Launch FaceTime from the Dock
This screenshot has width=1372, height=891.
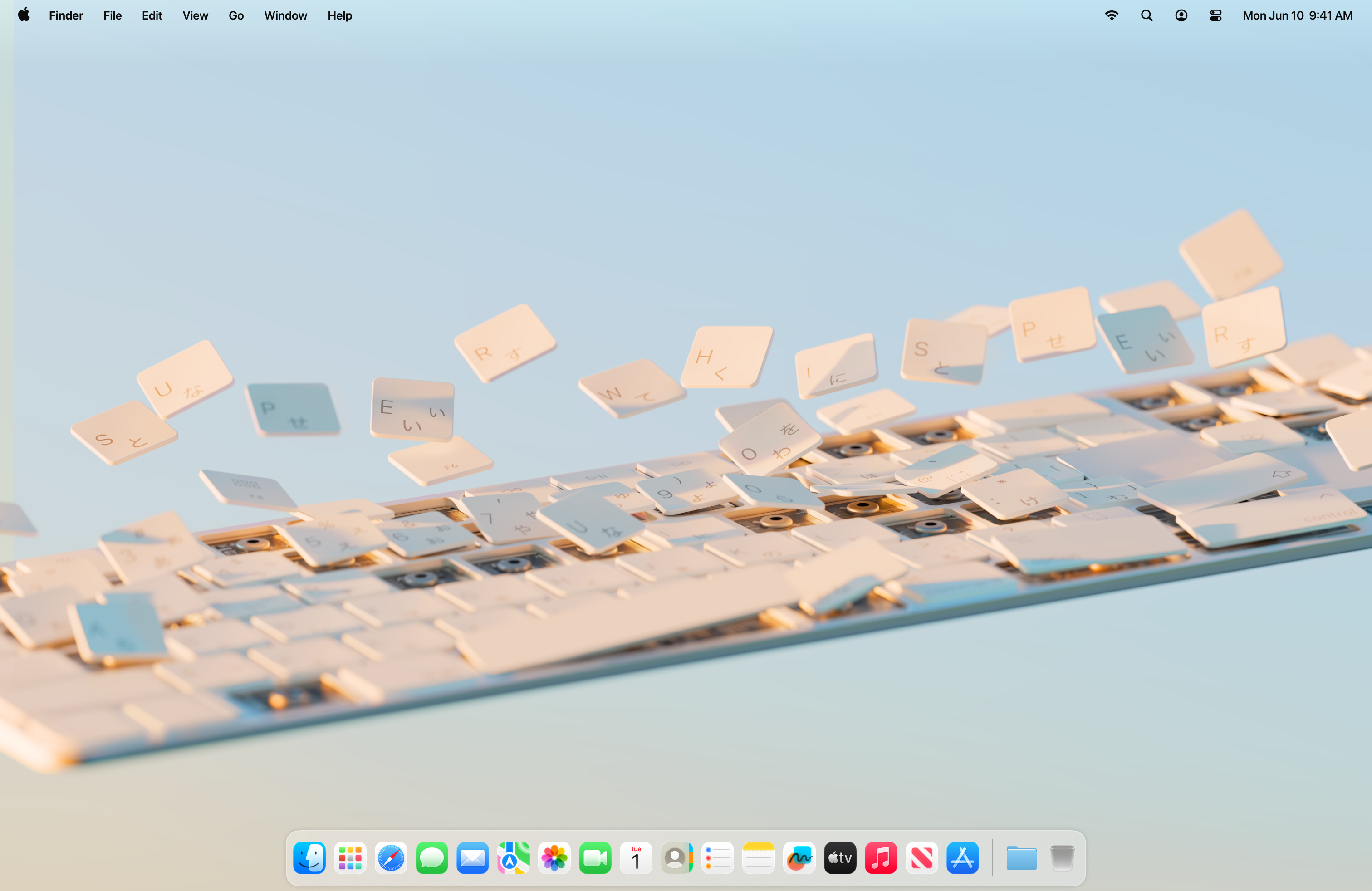(x=595, y=858)
